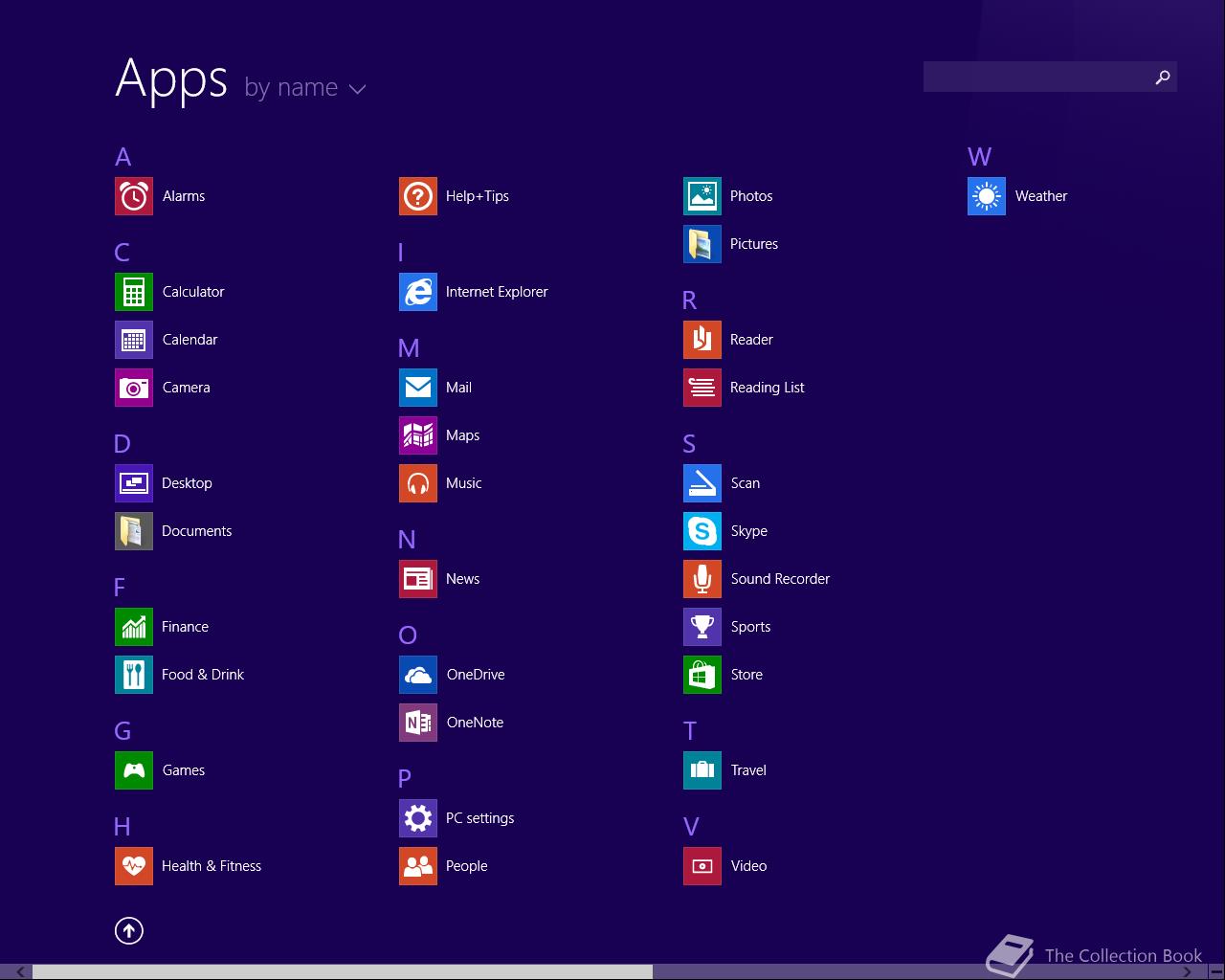Select letter heading D
The width and height of the screenshot is (1225, 980).
[122, 444]
